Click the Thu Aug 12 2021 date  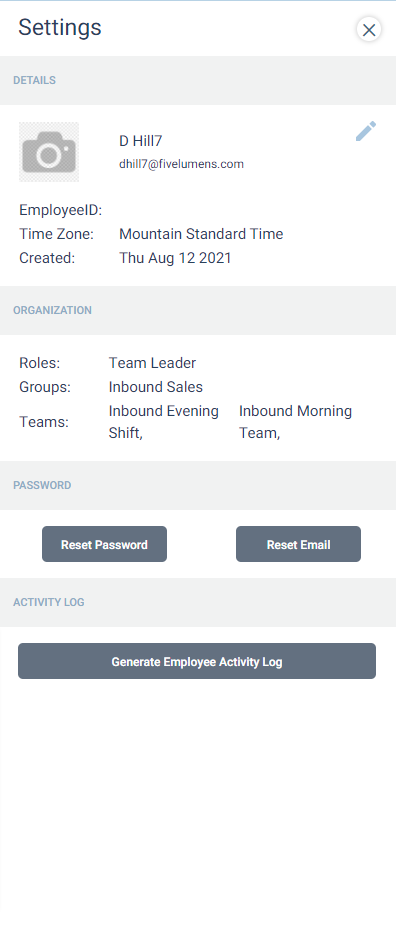(x=175, y=258)
